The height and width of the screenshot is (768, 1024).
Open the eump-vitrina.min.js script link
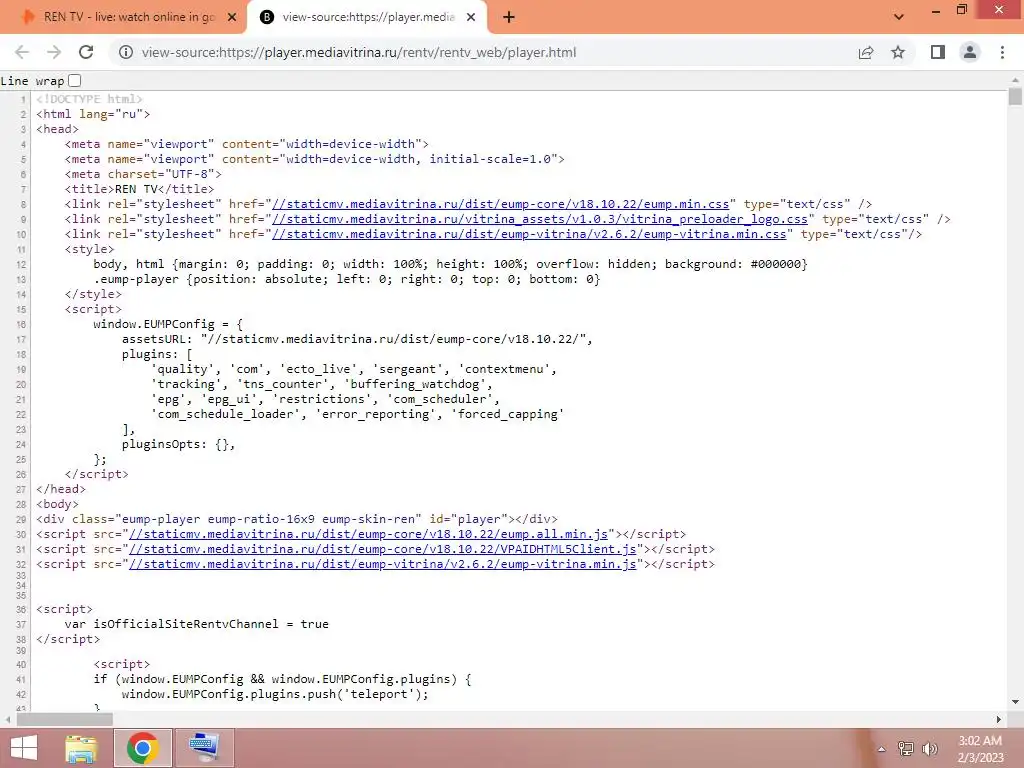click(x=383, y=564)
